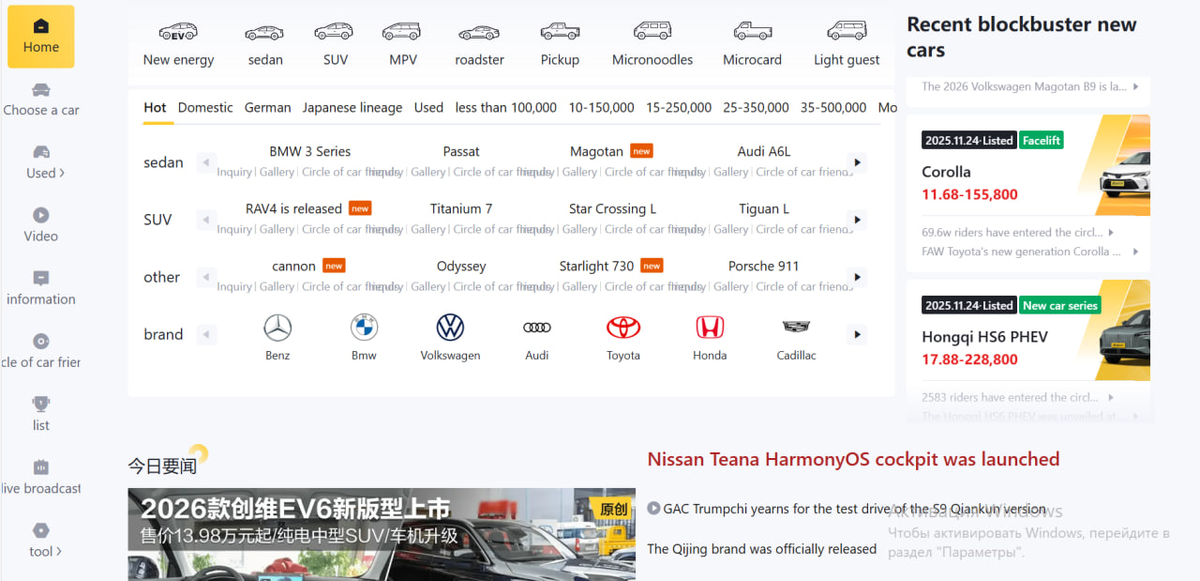This screenshot has height=581, width=1200.
Task: Open the Porsche 911 link
Action: (x=764, y=267)
